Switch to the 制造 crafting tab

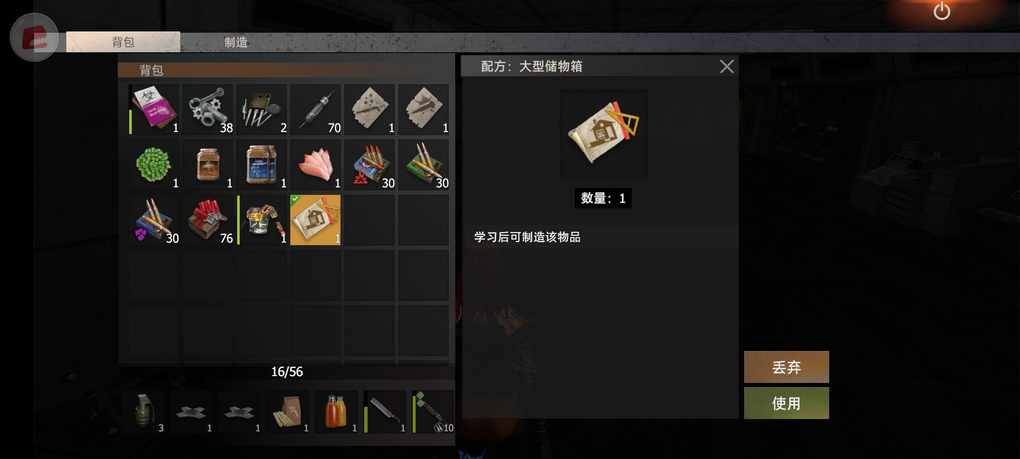point(236,43)
